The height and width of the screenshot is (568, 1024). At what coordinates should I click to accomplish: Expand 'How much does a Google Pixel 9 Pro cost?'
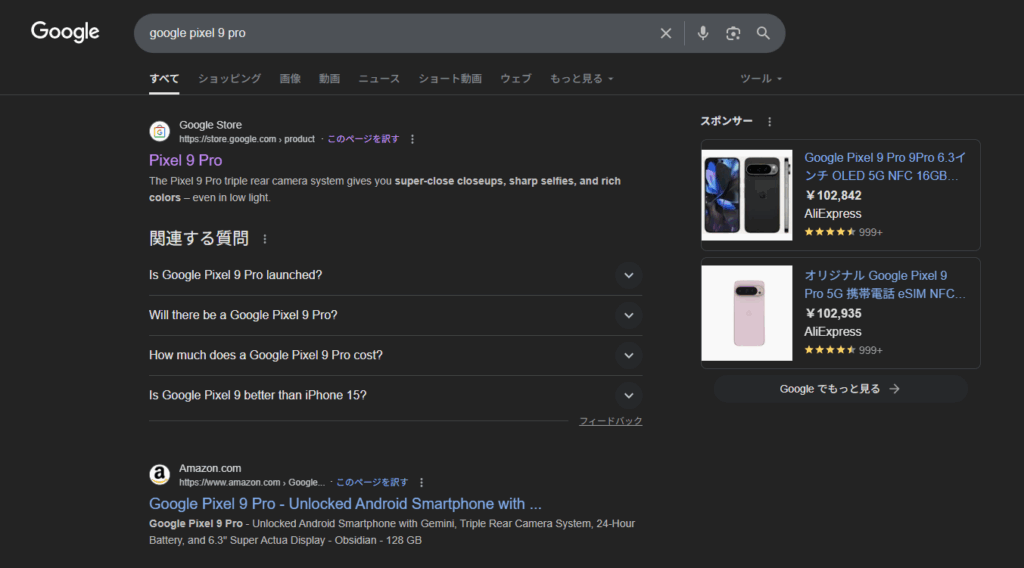tap(395, 355)
